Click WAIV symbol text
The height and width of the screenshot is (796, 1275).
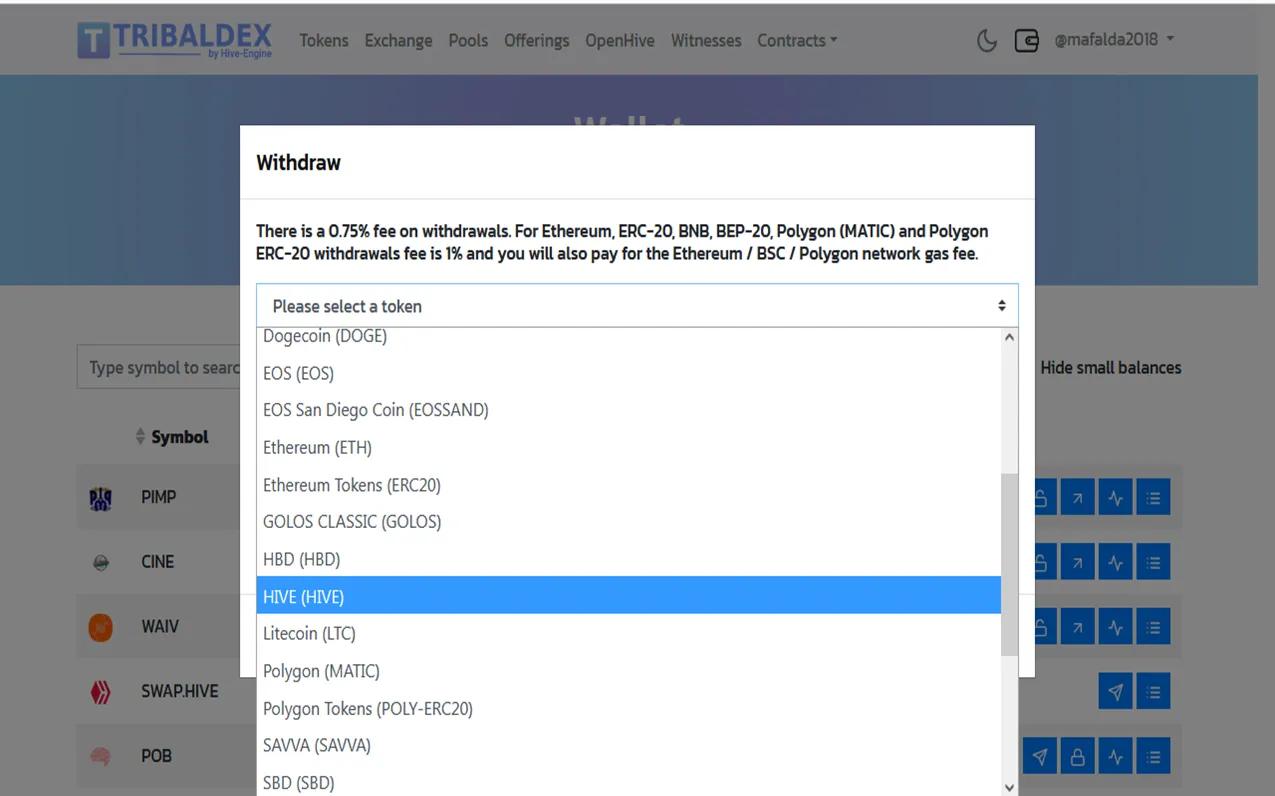160,627
